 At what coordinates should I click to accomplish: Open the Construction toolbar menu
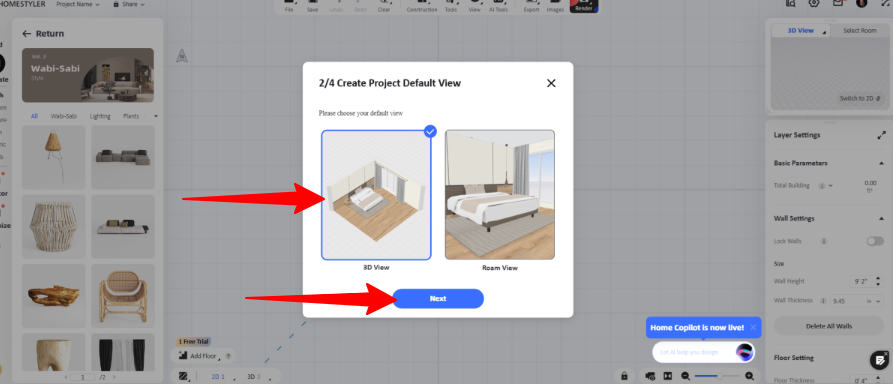click(422, 6)
